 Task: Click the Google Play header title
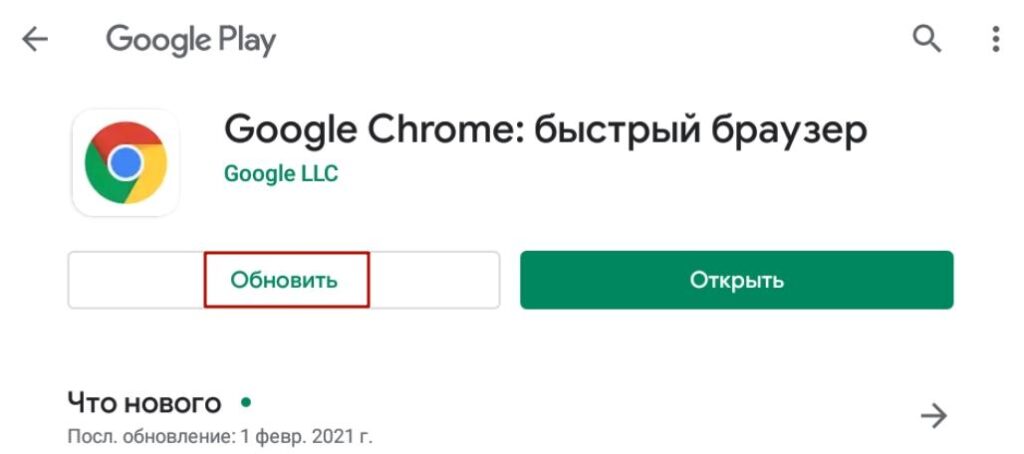[191, 40]
